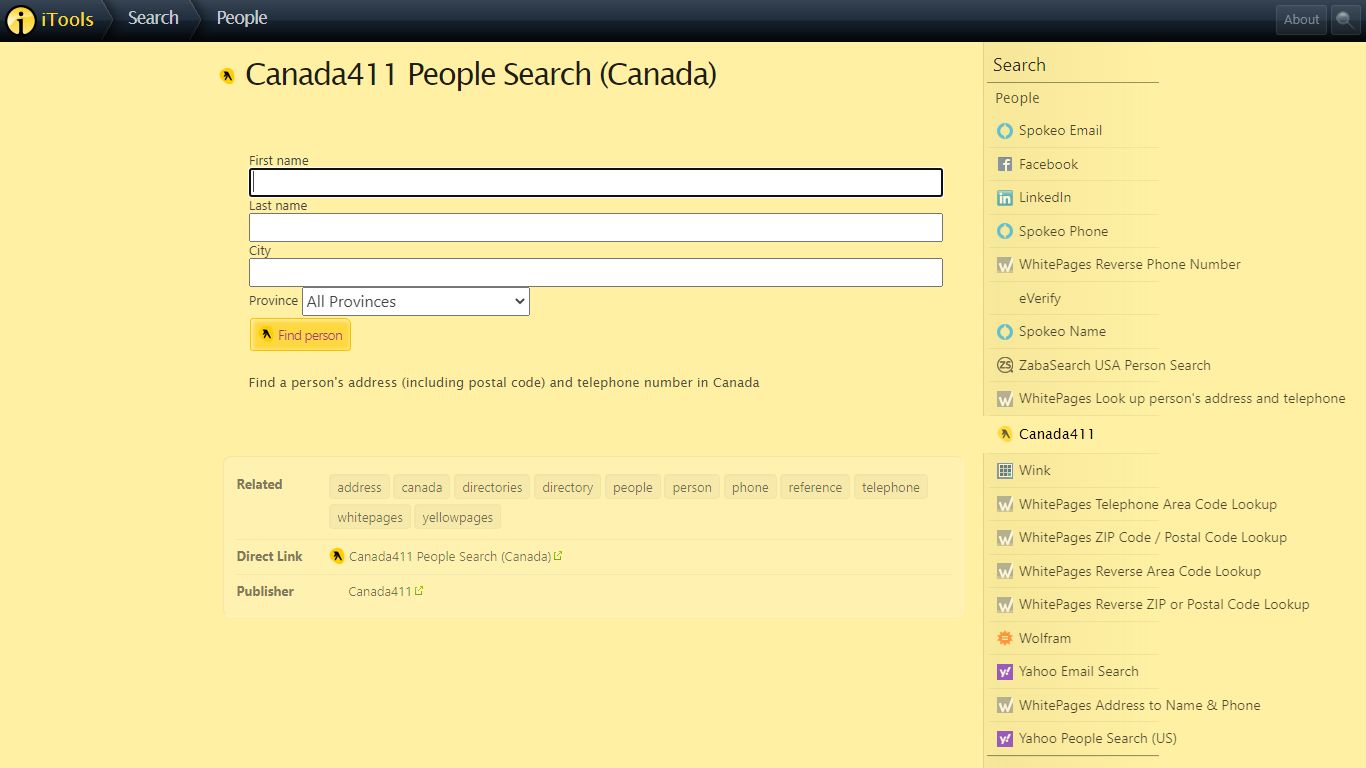Click the iTools logo icon
1366x768 pixels.
click(x=21, y=20)
